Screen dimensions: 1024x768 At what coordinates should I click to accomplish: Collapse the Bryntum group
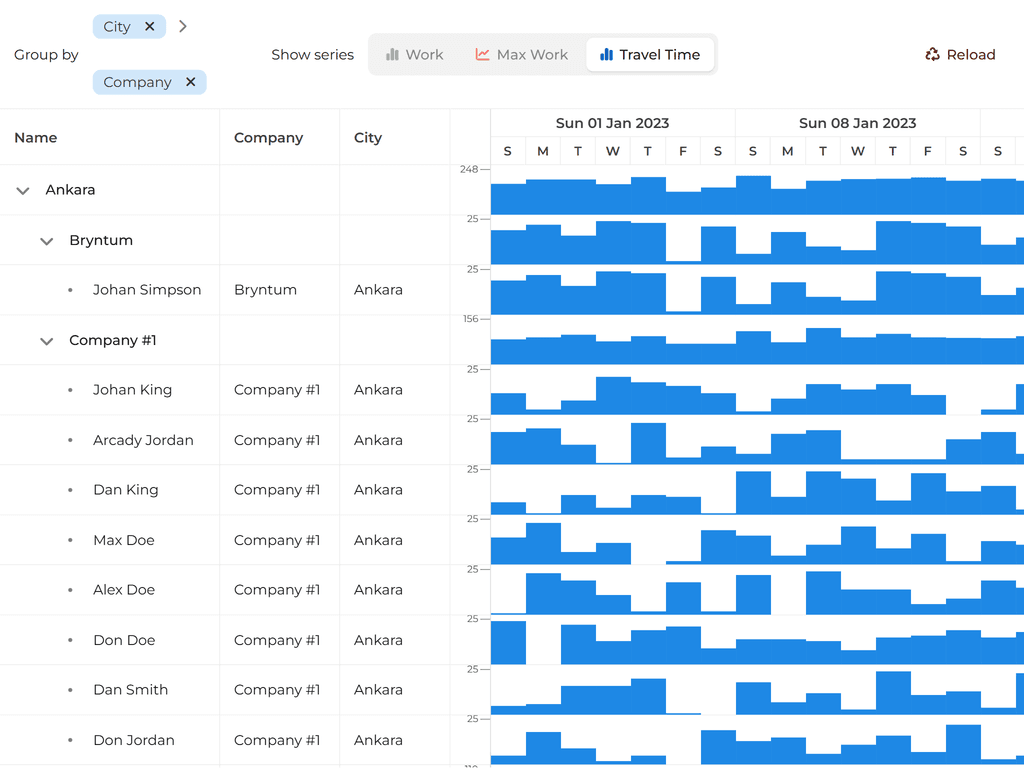click(x=46, y=240)
